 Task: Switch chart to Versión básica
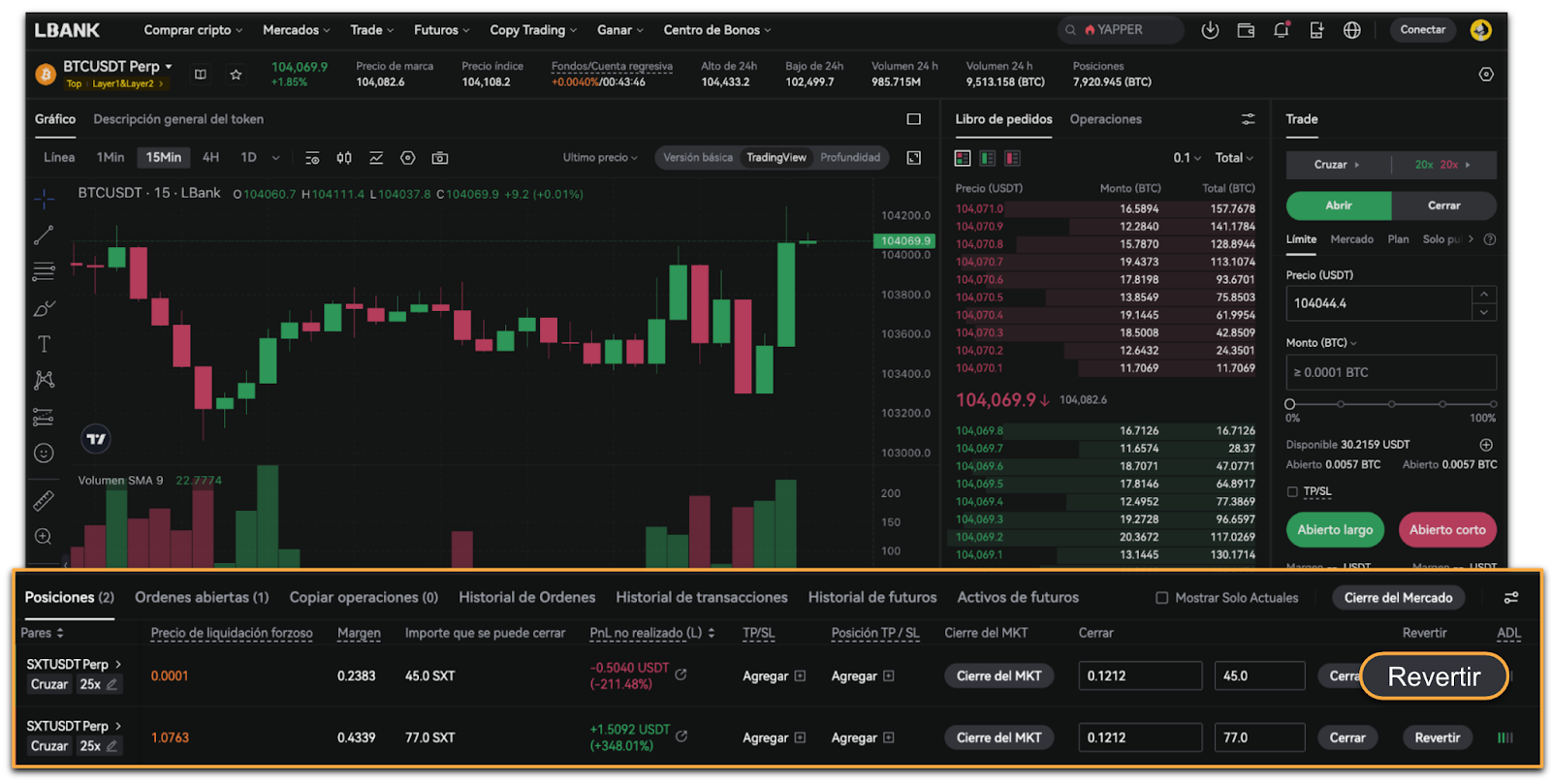[698, 158]
